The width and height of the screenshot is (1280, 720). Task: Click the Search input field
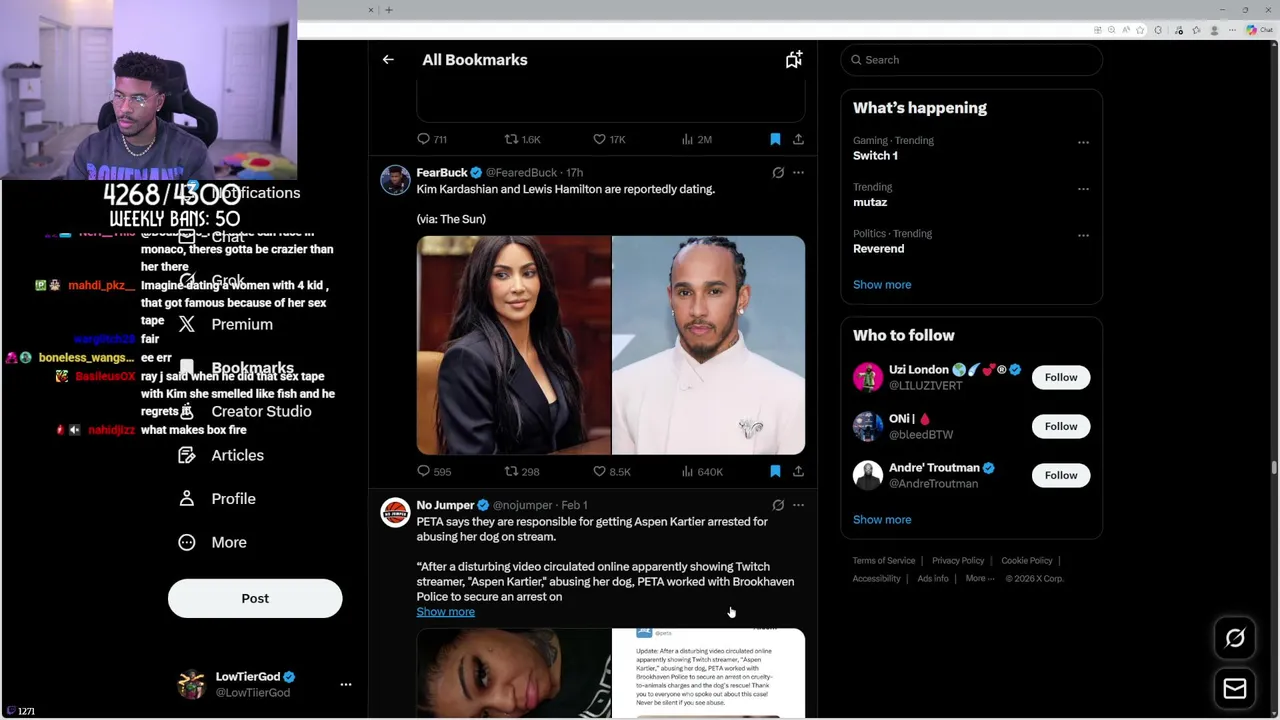971,60
